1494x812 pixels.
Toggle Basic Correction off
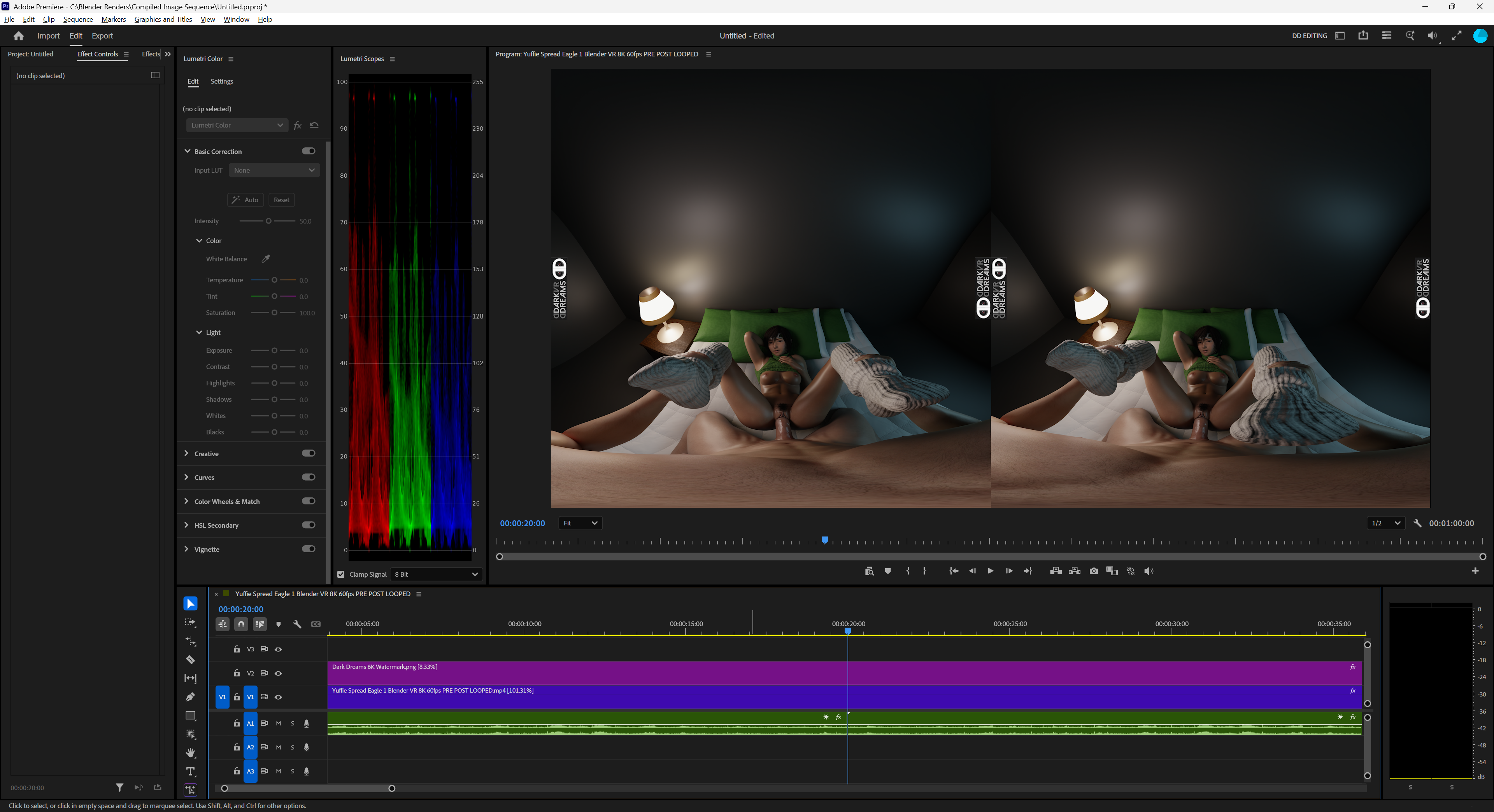309,151
